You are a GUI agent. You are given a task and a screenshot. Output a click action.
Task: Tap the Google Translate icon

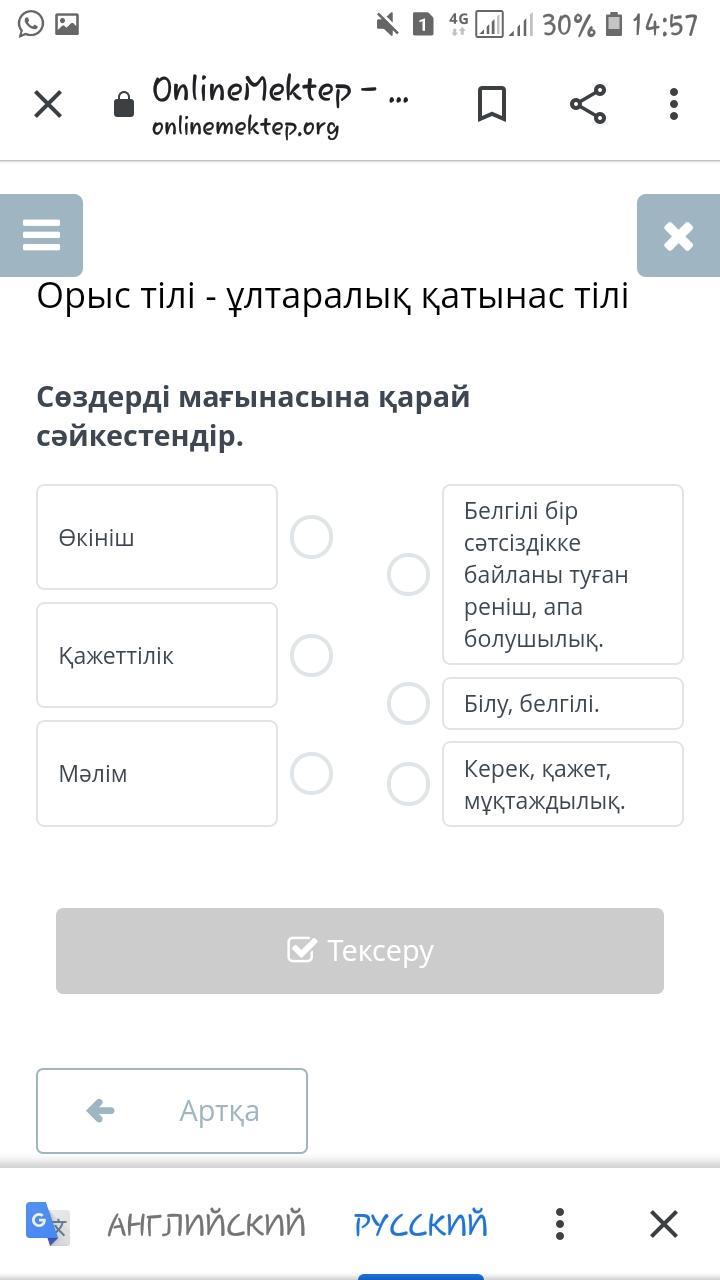click(47, 1223)
